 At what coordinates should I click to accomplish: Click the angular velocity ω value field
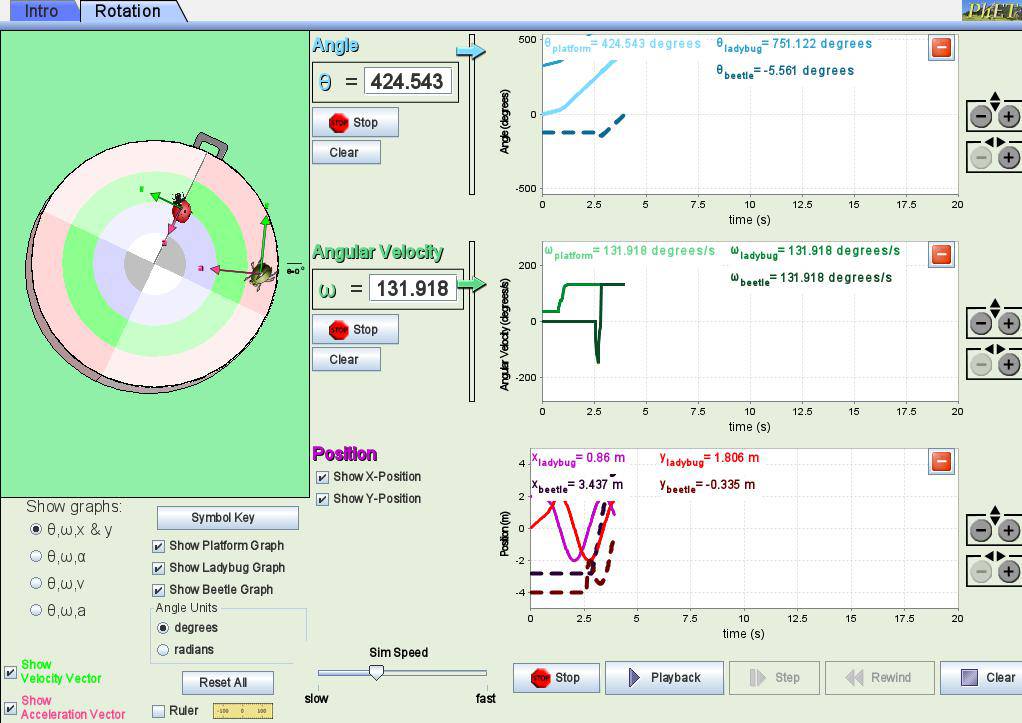click(x=411, y=289)
